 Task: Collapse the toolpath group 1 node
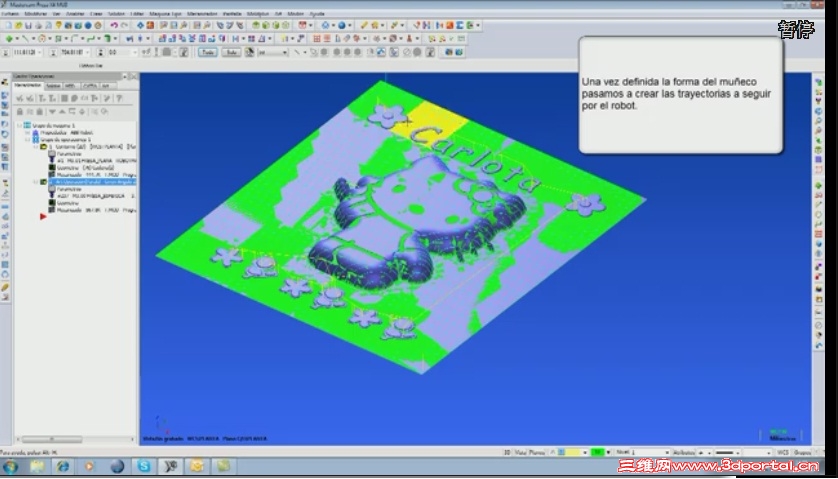click(28, 140)
